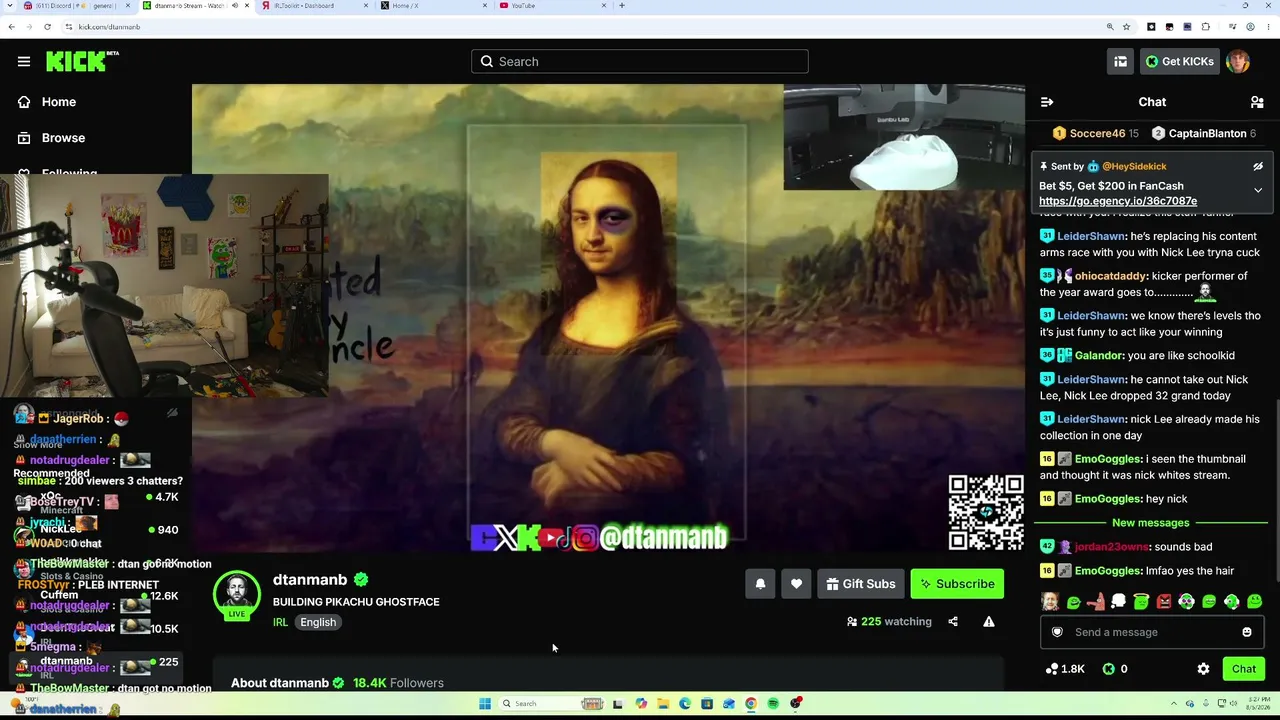This screenshot has height=720, width=1280.
Task: Open the chat users list icon
Action: click(x=1257, y=102)
